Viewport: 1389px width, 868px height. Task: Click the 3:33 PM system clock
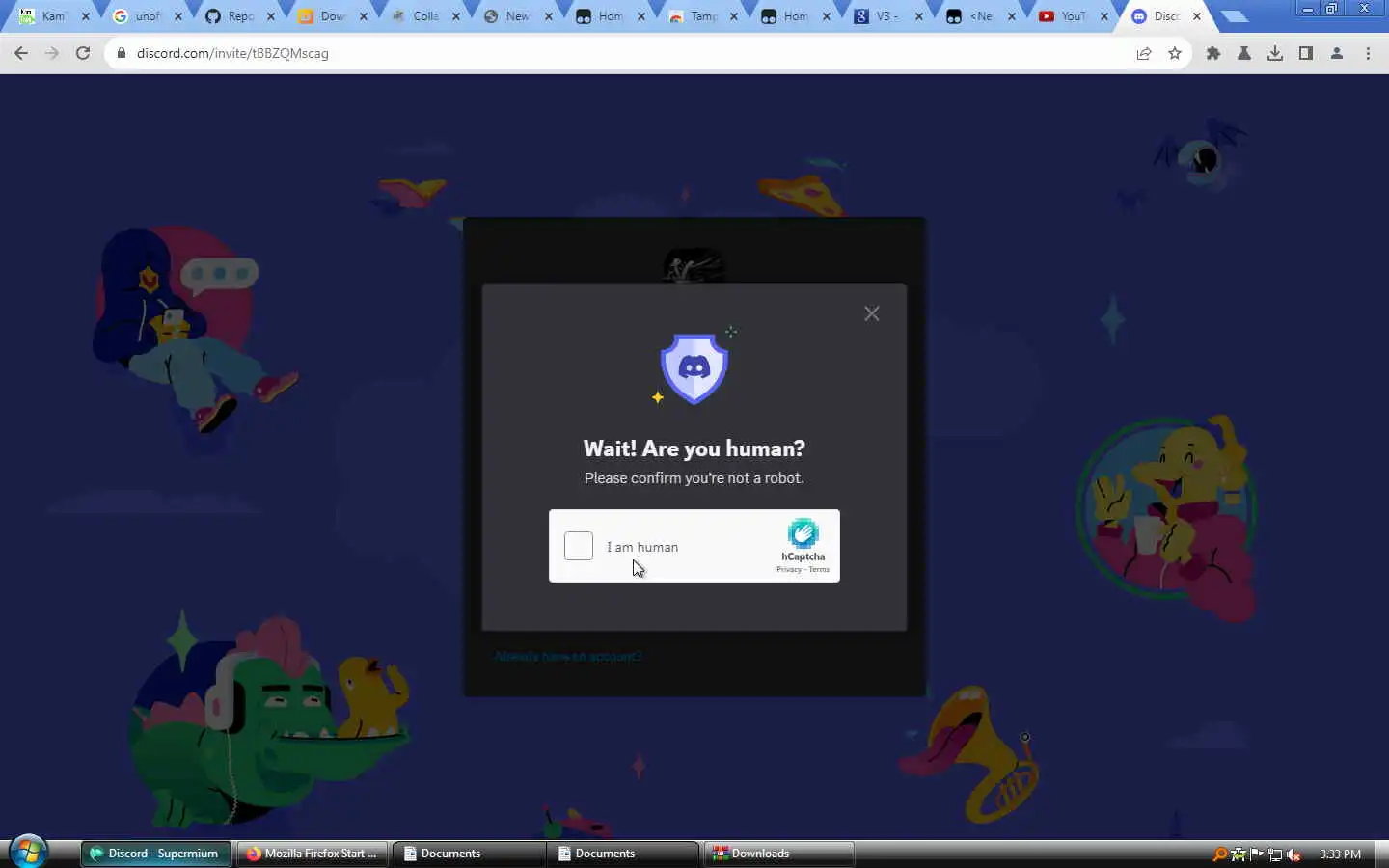point(1340,854)
